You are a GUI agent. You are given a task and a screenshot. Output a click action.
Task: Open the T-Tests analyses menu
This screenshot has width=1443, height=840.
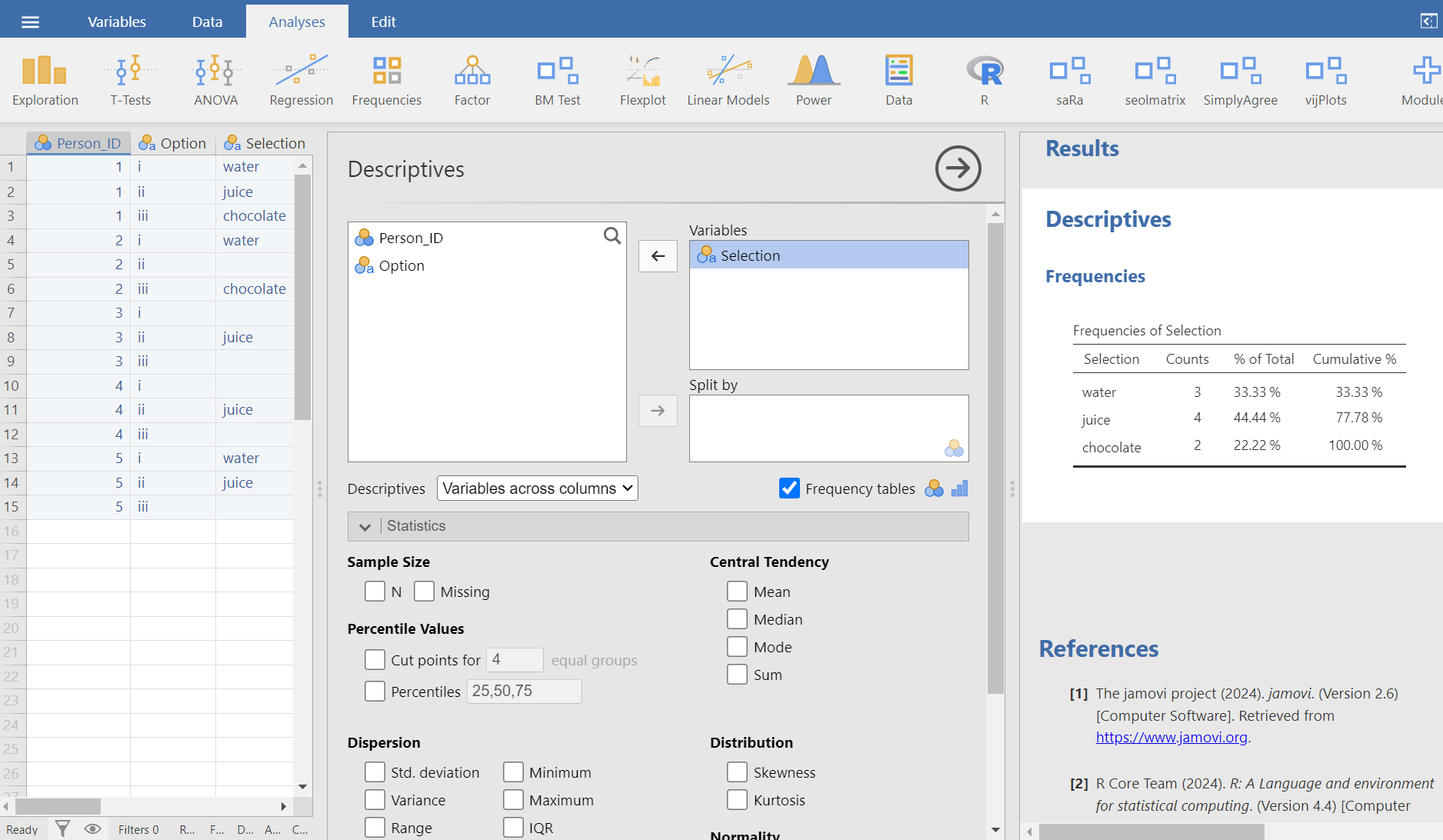[131, 80]
